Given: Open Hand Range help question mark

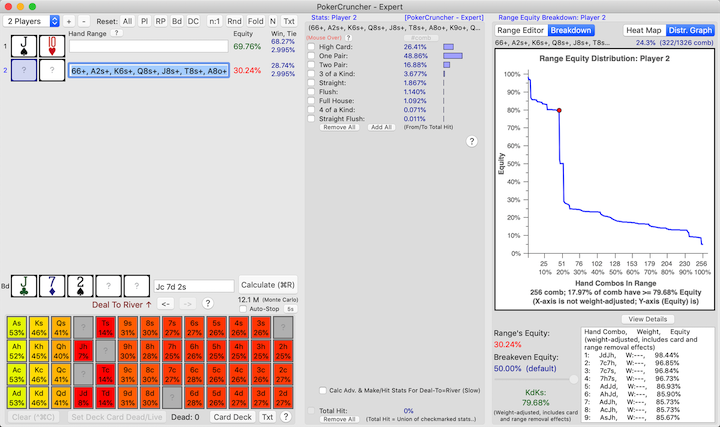Looking at the screenshot, I should click(x=117, y=33).
